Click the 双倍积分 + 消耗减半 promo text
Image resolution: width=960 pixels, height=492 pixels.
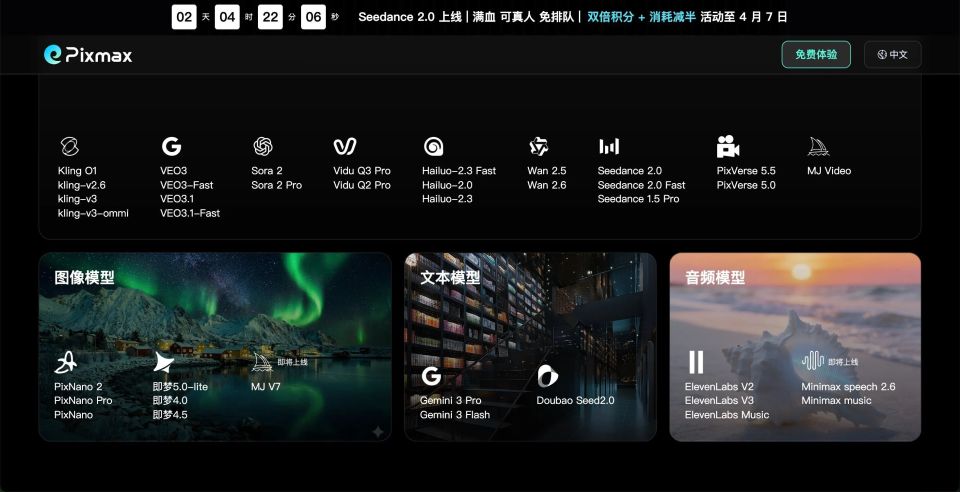pos(641,17)
